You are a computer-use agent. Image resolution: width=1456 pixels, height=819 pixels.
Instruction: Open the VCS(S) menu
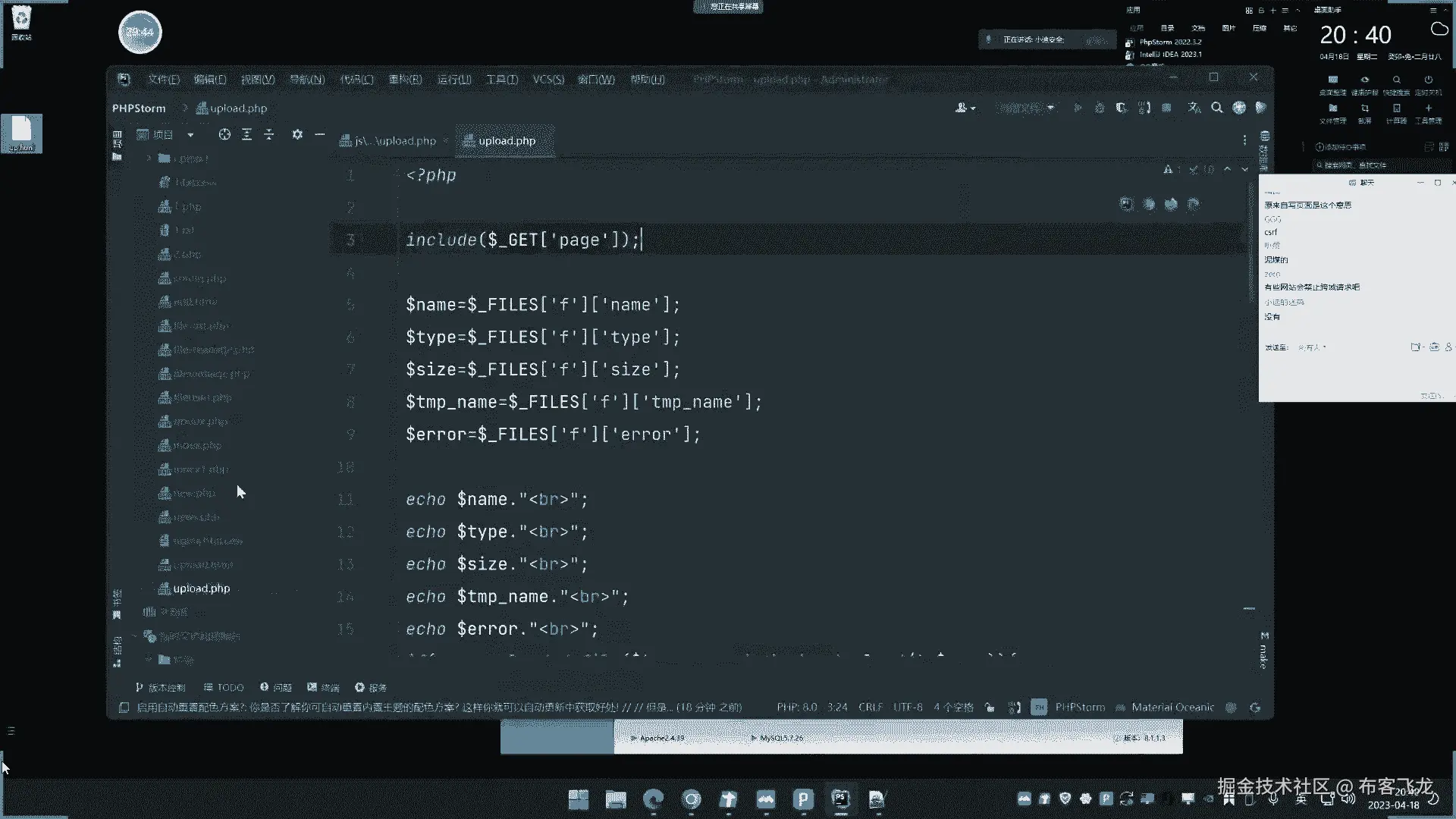point(548,80)
